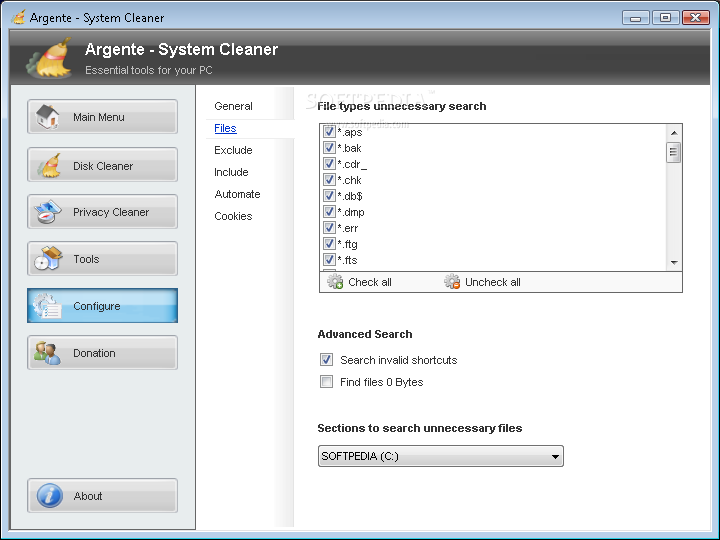Minimize the Argente window
This screenshot has height=540, width=720.
point(636,18)
